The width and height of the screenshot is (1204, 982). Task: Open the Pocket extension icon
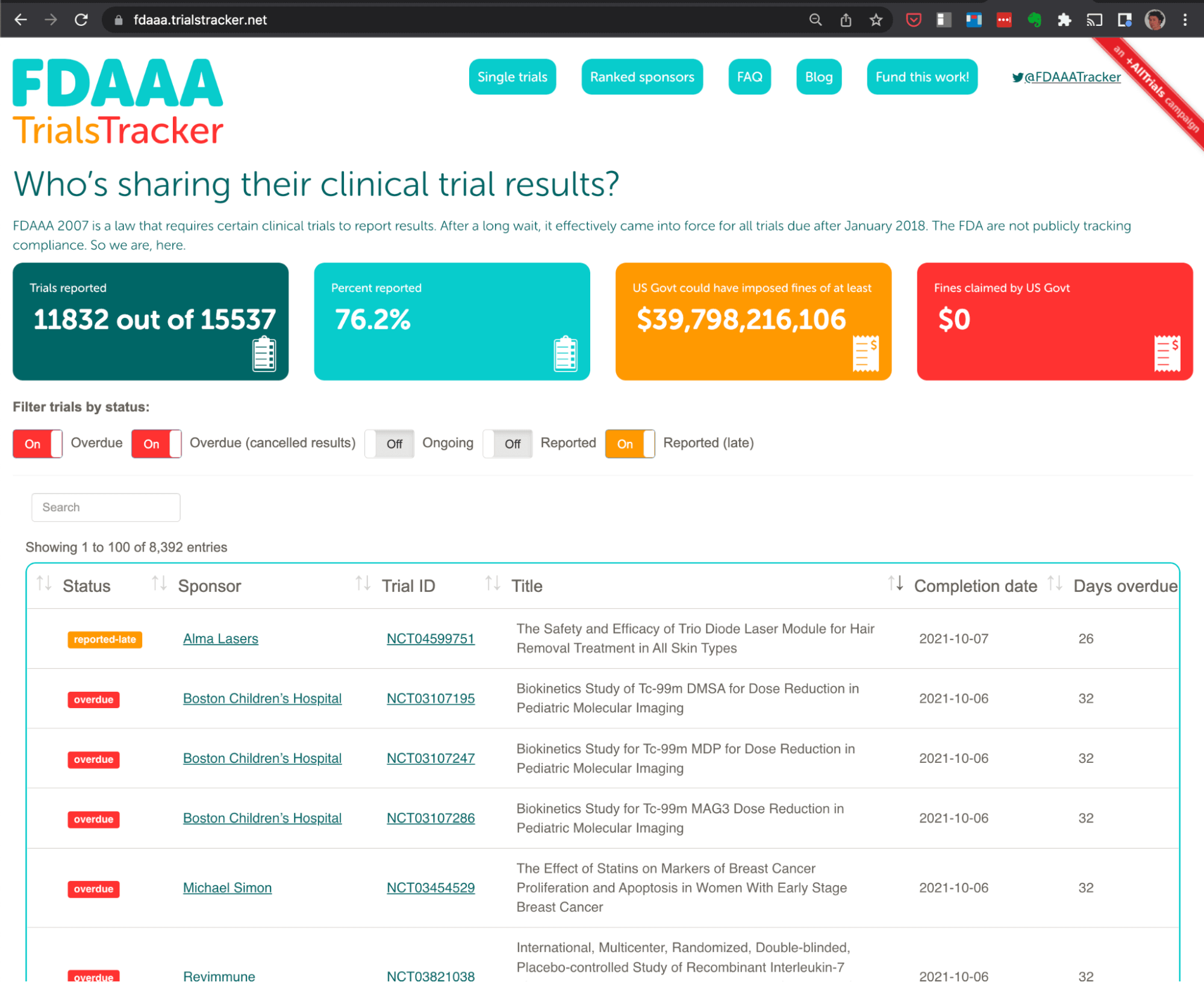pos(914,20)
